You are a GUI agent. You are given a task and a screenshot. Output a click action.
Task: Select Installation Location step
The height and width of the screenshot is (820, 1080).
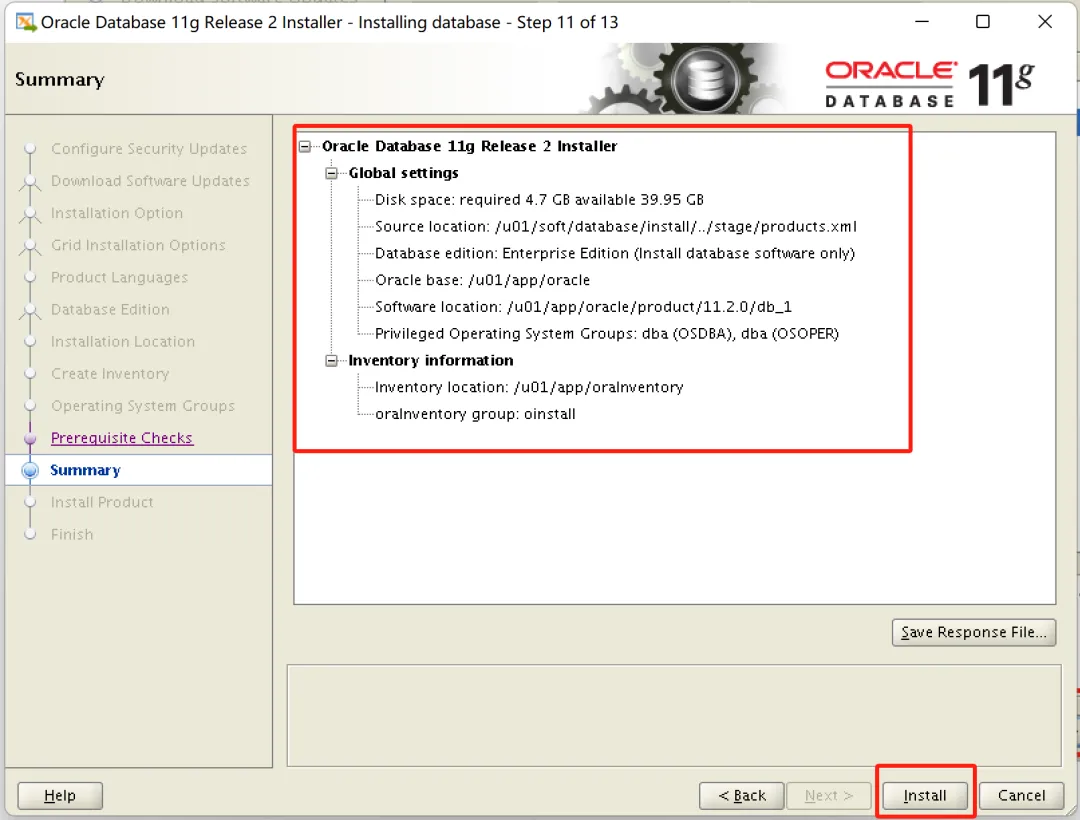[x=123, y=341]
